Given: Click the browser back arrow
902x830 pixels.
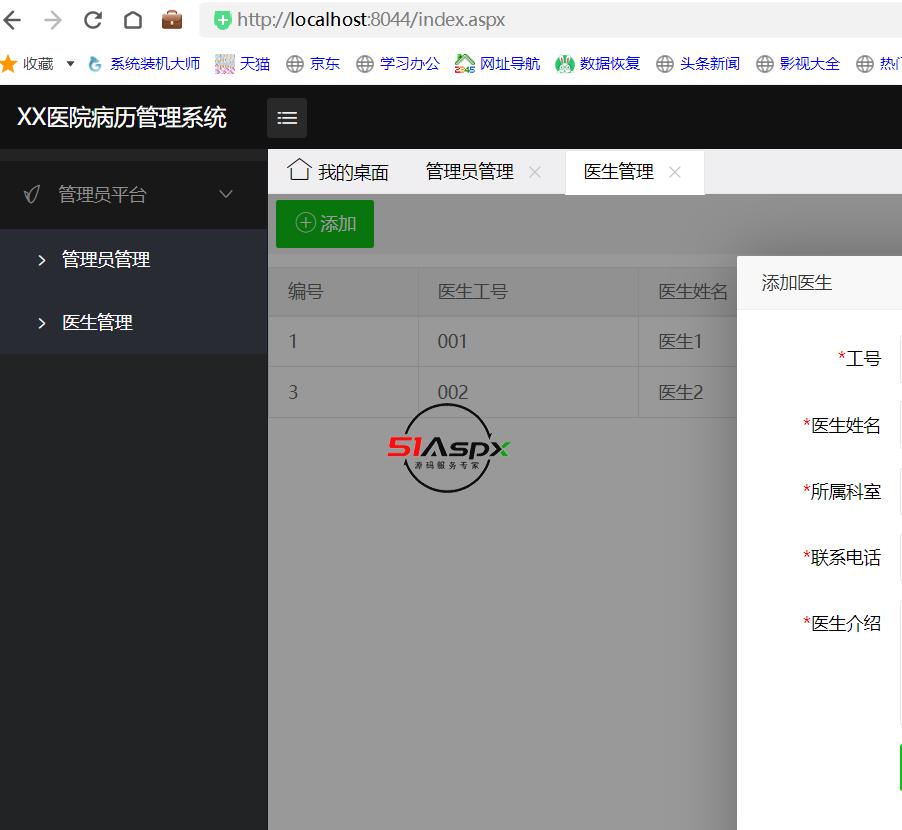Looking at the screenshot, I should (13, 20).
